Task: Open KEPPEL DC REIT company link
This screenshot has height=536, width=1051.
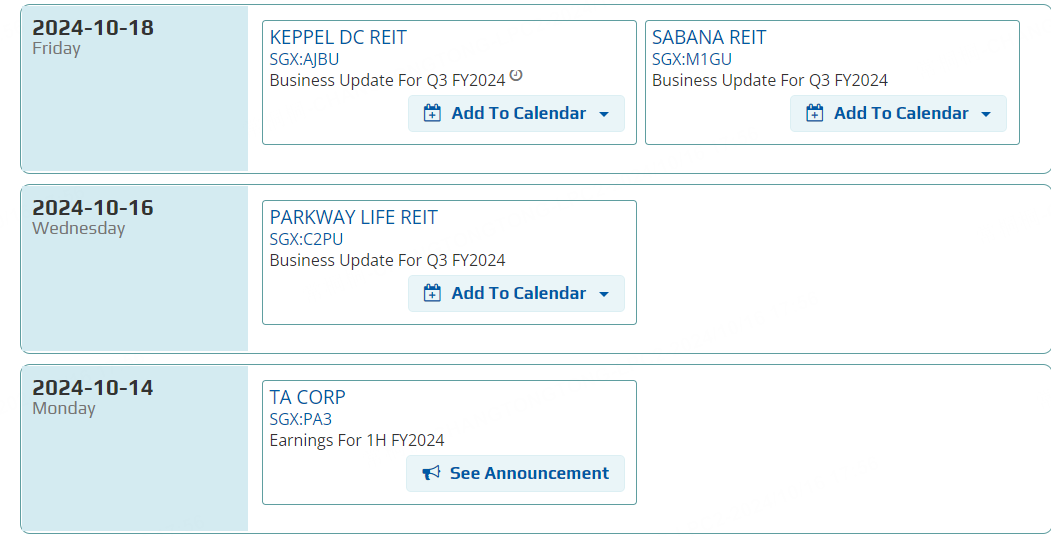Action: pyautogui.click(x=338, y=37)
